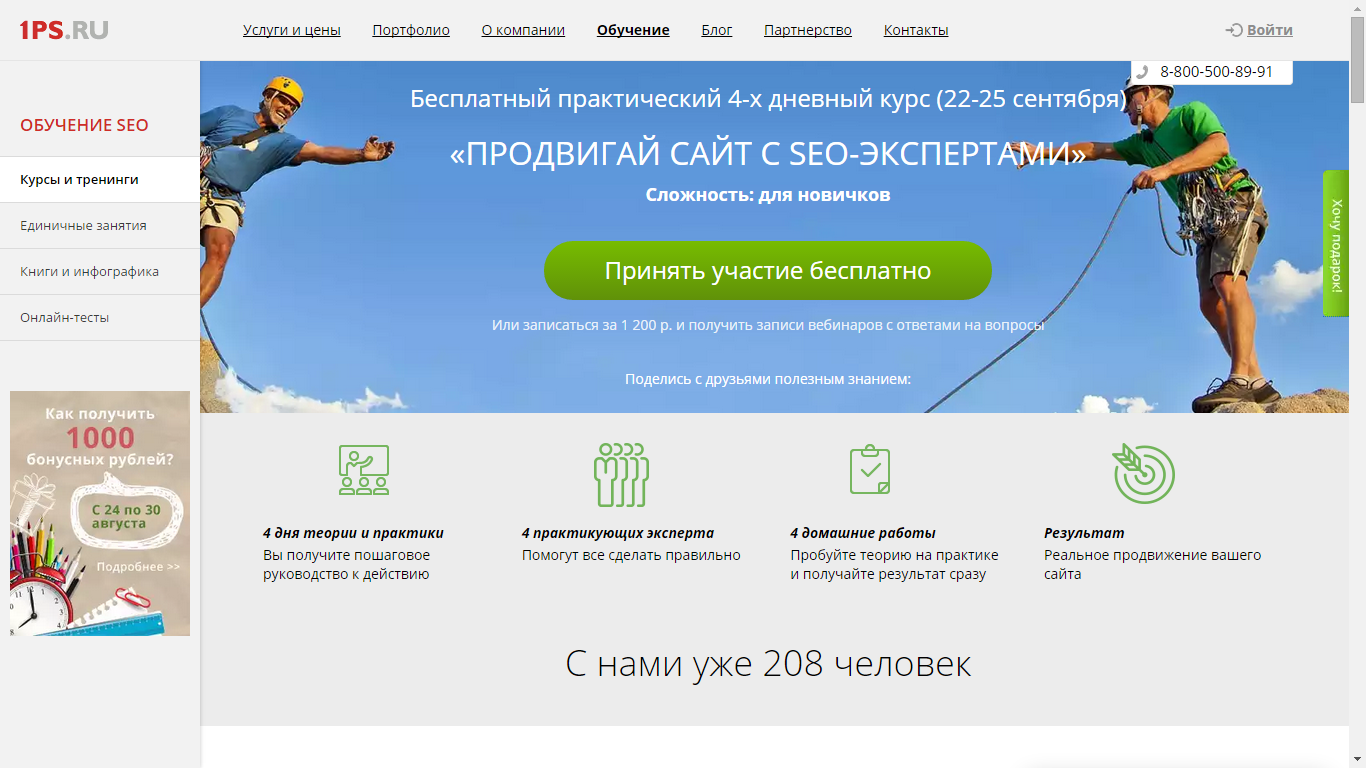This screenshot has height=768, width=1366.
Task: Click the Помогут все сделать правильно description
Action: (x=631, y=555)
